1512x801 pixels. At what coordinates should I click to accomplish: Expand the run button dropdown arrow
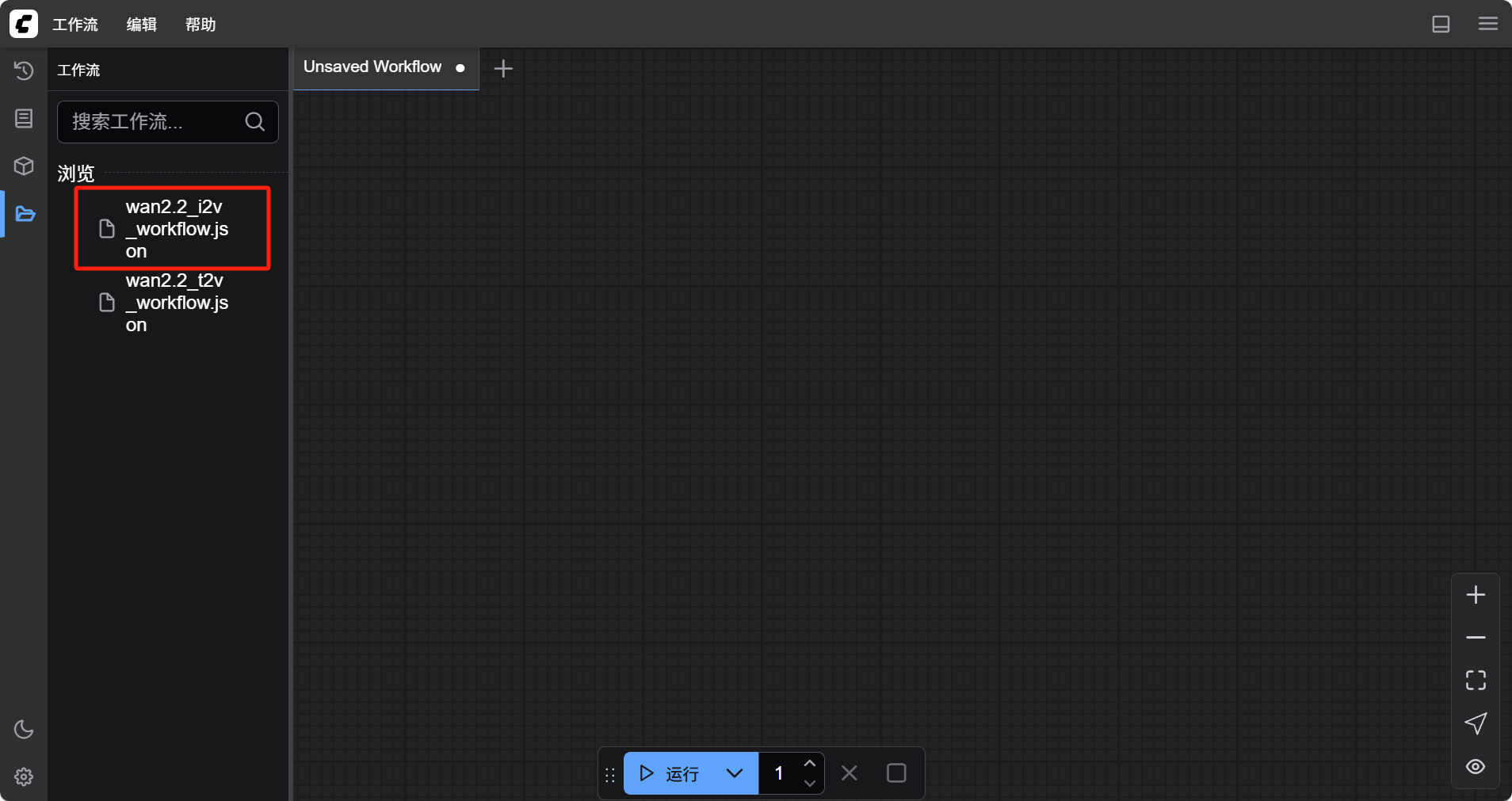click(x=735, y=773)
